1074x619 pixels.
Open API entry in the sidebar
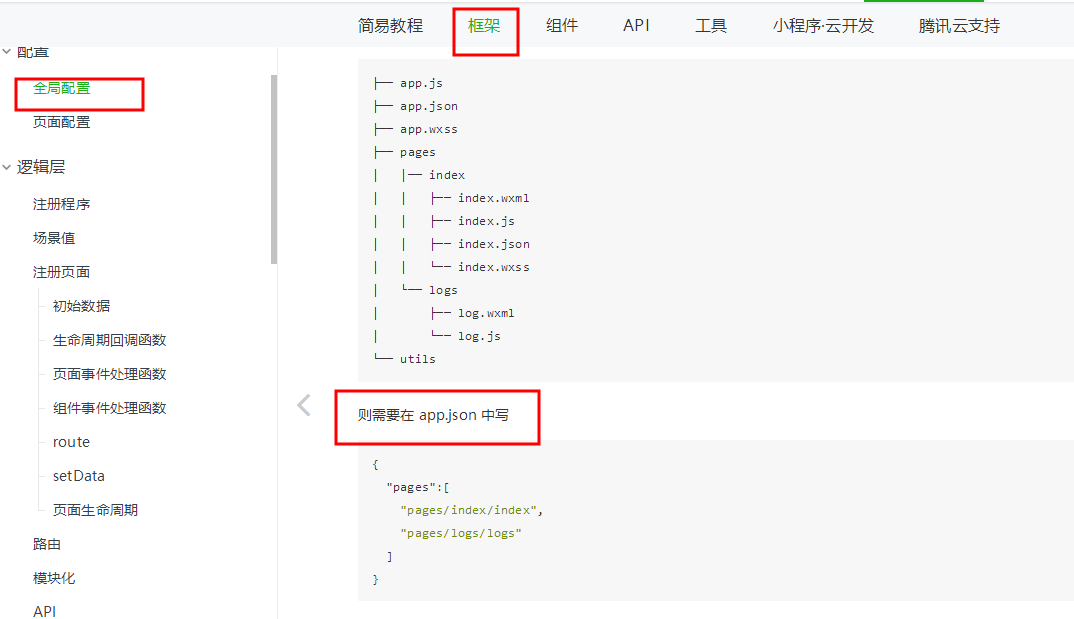[x=45, y=611]
